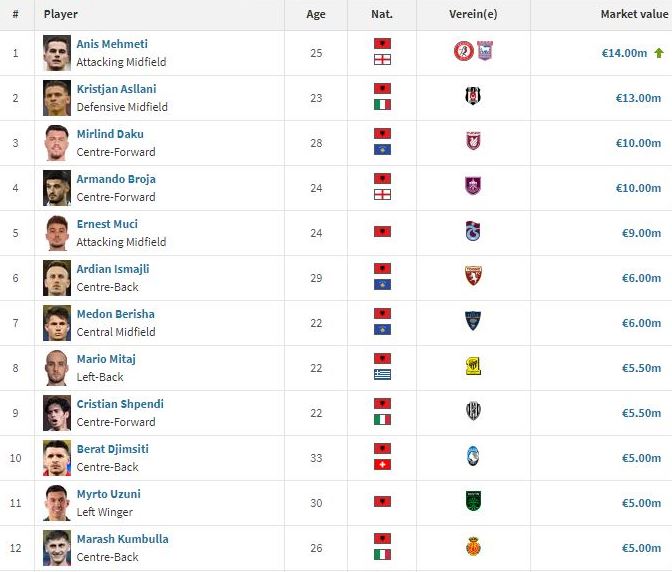Image resolution: width=672 pixels, height=572 pixels.
Task: Open the club crest beside Ernest Muci
Action: pyautogui.click(x=473, y=232)
